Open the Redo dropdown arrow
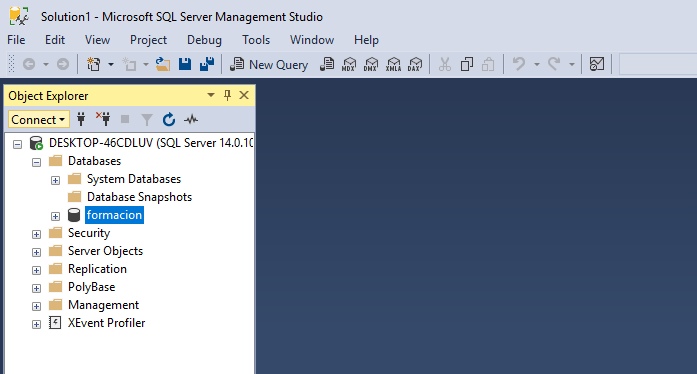Viewport: 697px width, 374px height. [572, 64]
